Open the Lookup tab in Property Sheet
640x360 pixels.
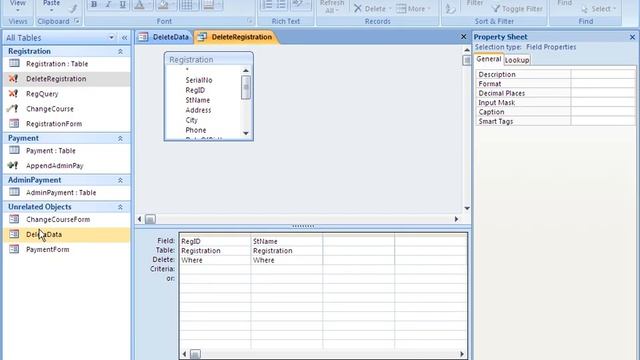[517, 60]
